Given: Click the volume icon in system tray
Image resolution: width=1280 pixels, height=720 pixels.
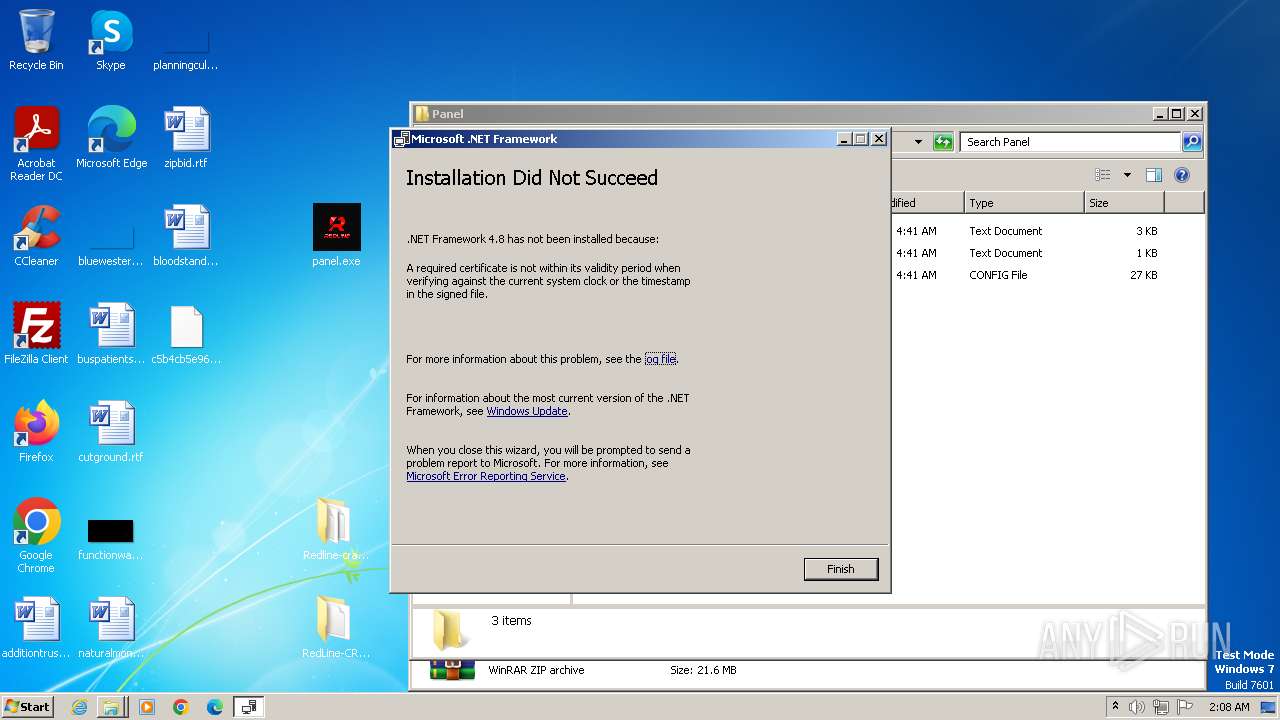Looking at the screenshot, I should coord(1137,707).
